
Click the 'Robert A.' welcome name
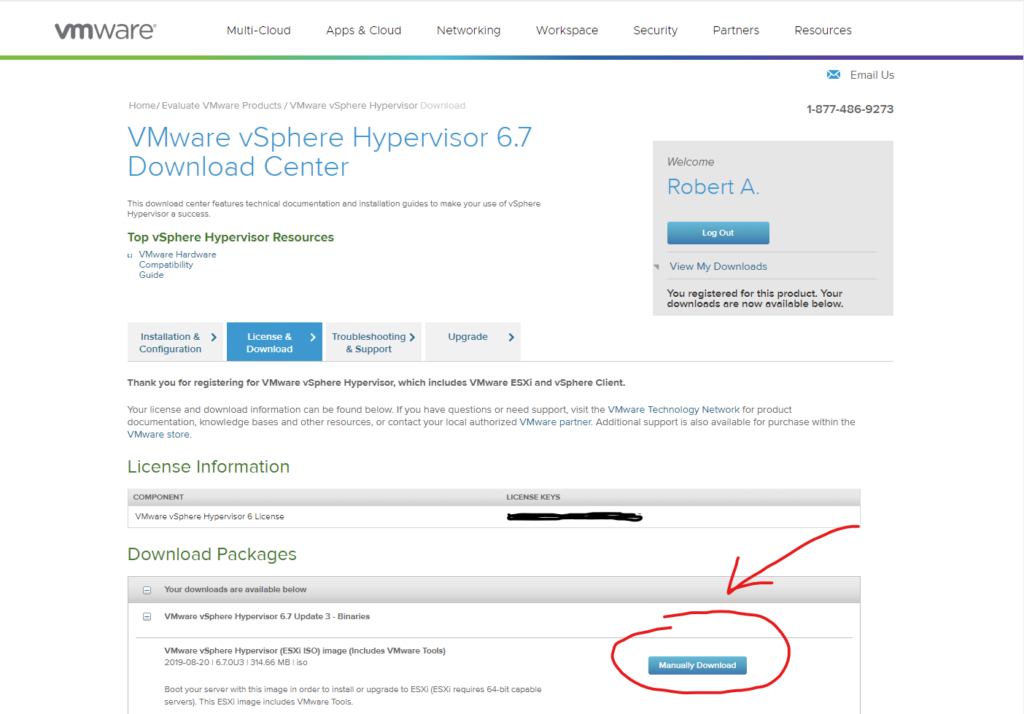(712, 187)
